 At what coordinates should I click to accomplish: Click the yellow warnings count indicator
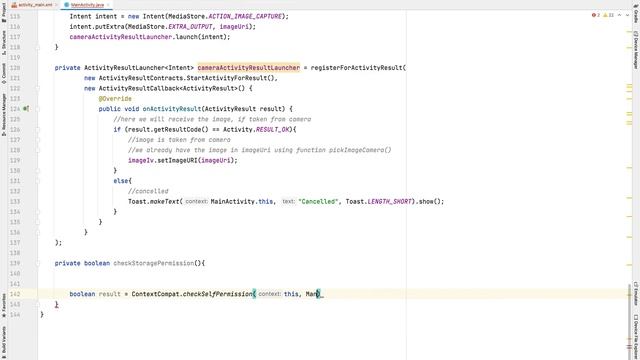point(608,15)
